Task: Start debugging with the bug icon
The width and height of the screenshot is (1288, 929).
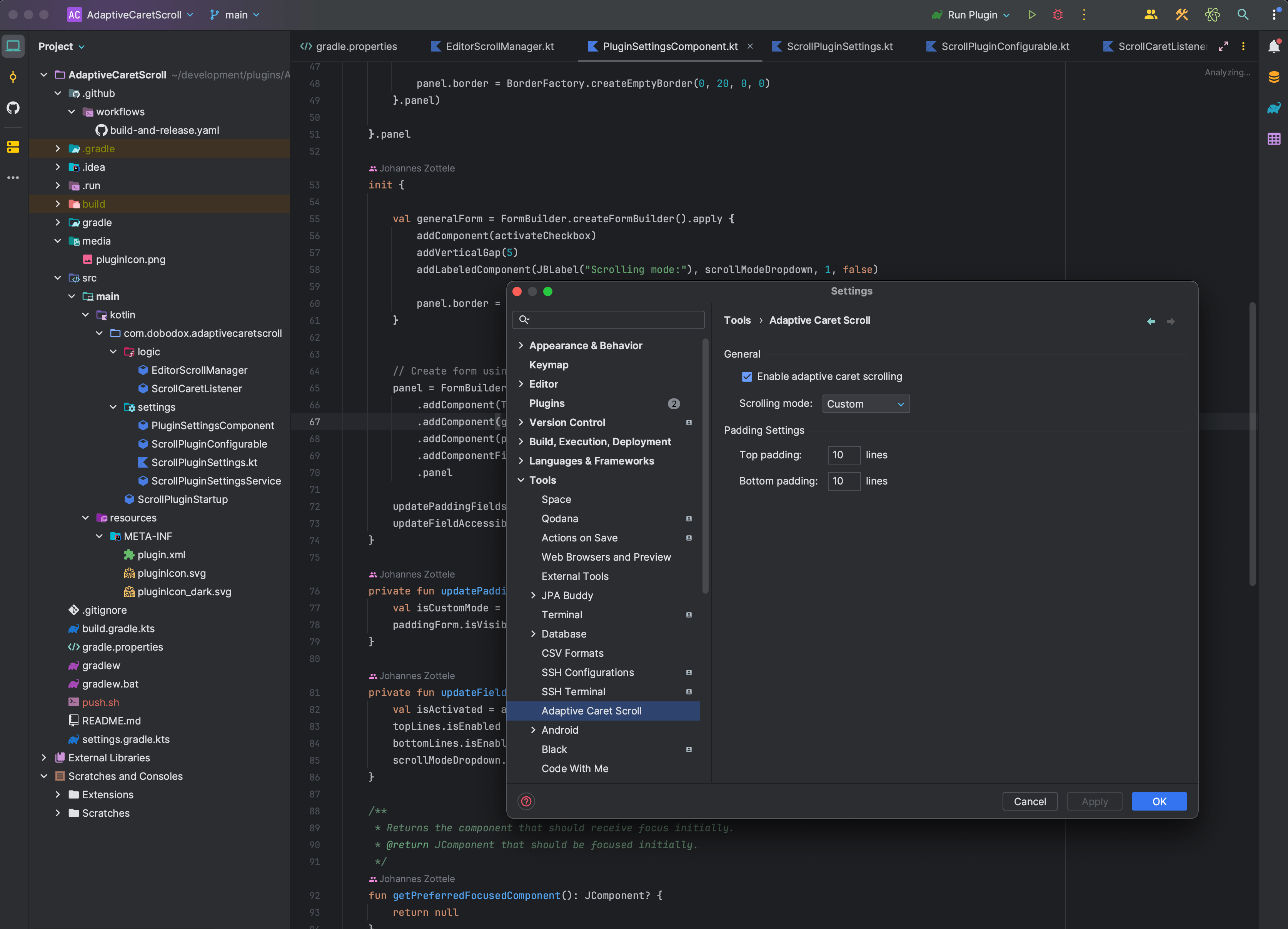Action: [x=1058, y=15]
